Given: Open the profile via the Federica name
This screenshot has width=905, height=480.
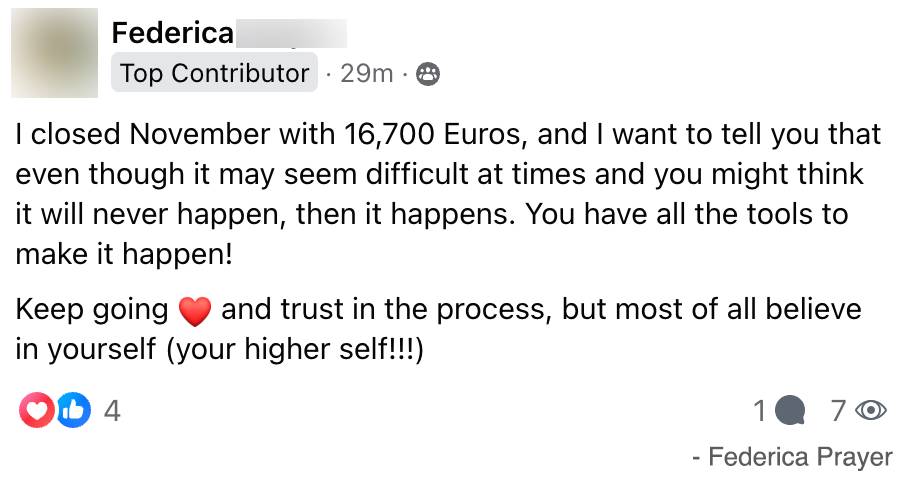Looking at the screenshot, I should click(x=173, y=32).
